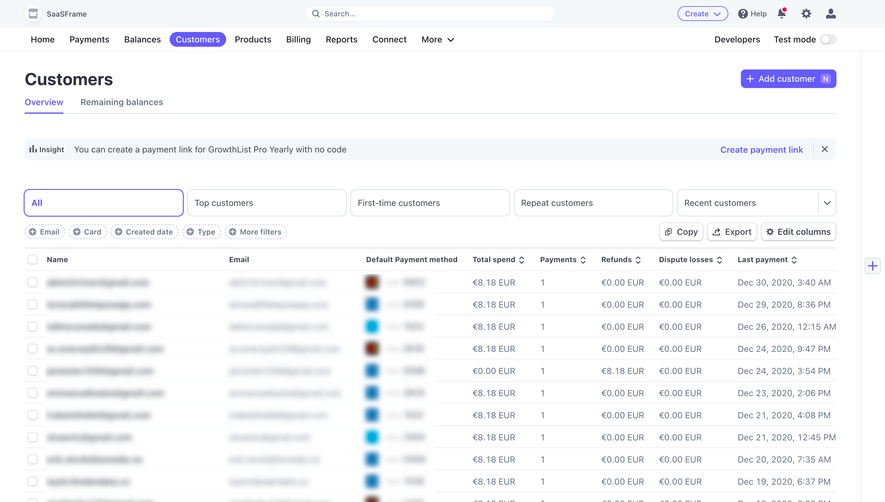Select the Customers nav item
This screenshot has height=502, width=885.
198,40
